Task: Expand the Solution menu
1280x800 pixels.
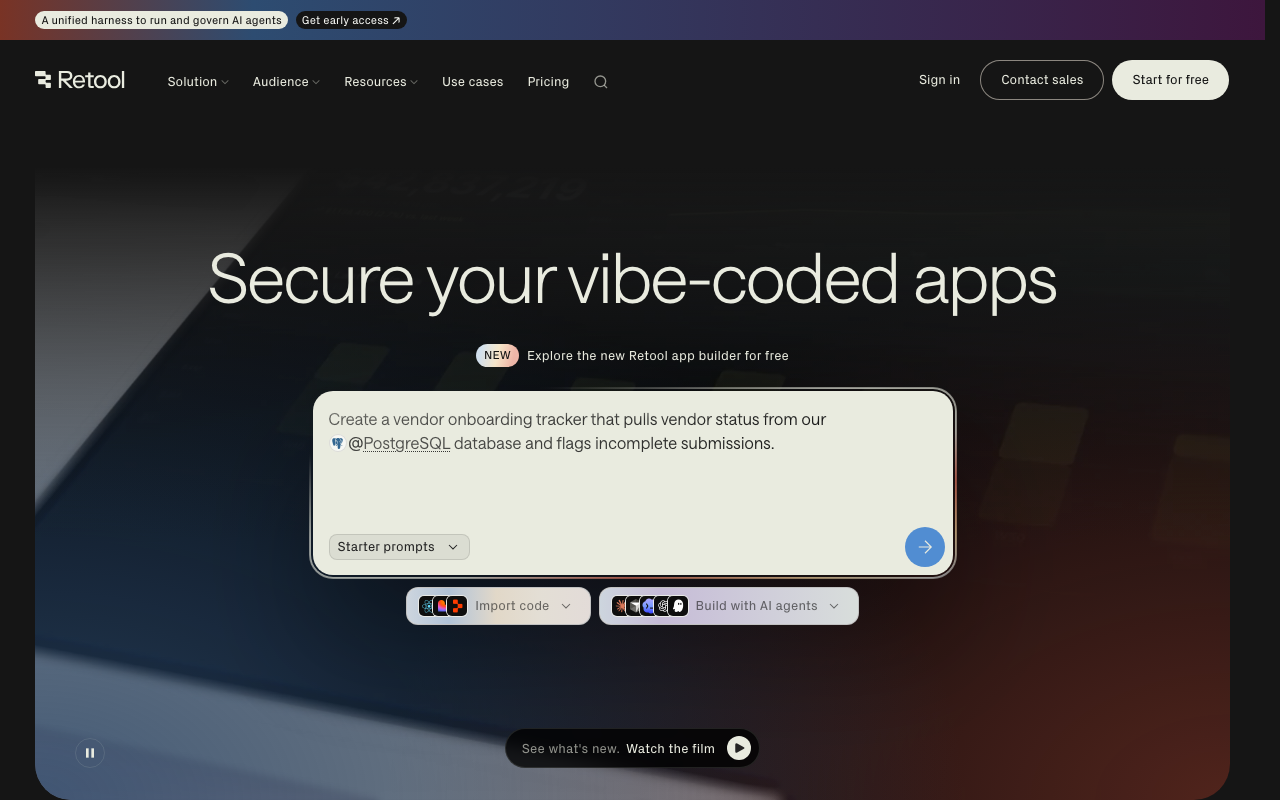Action: pos(198,82)
